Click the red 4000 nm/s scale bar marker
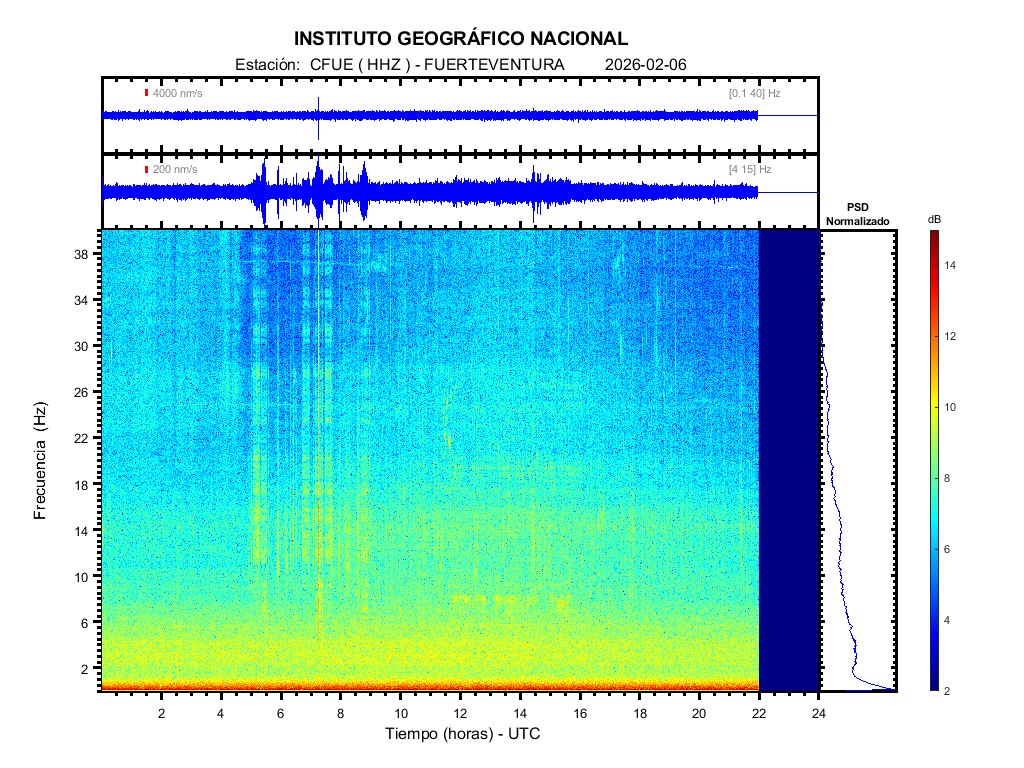The width and height of the screenshot is (1024, 768). [146, 93]
